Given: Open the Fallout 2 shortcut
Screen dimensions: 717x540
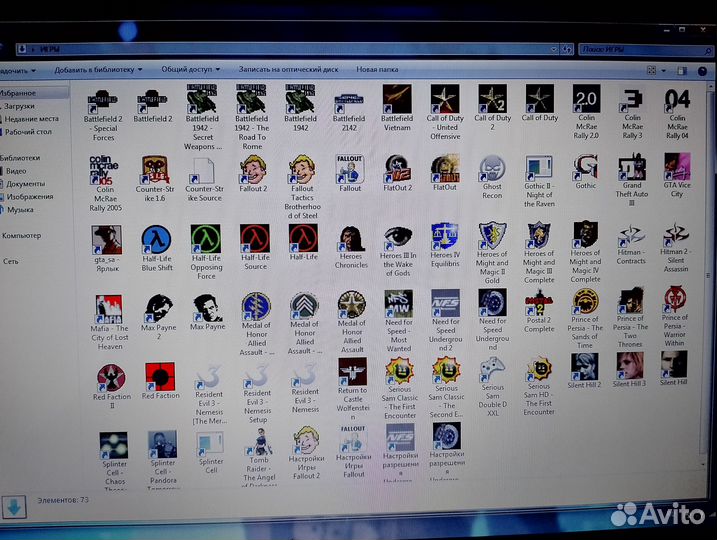Looking at the screenshot, I should (x=253, y=173).
